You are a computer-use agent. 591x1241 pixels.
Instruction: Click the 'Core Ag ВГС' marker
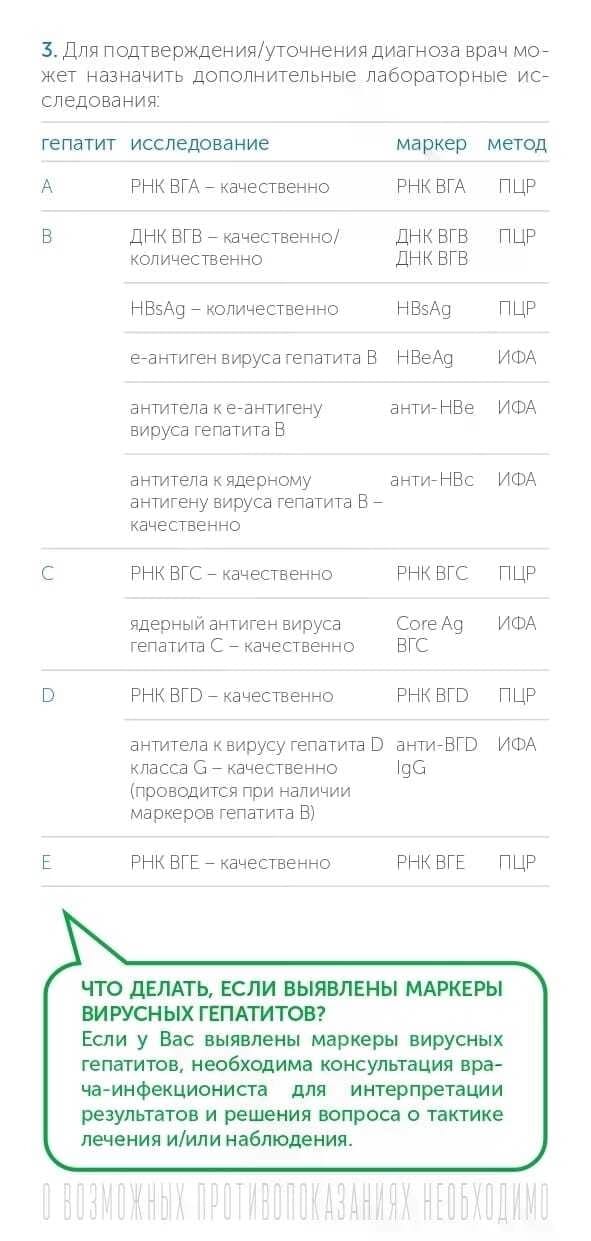click(x=430, y=635)
